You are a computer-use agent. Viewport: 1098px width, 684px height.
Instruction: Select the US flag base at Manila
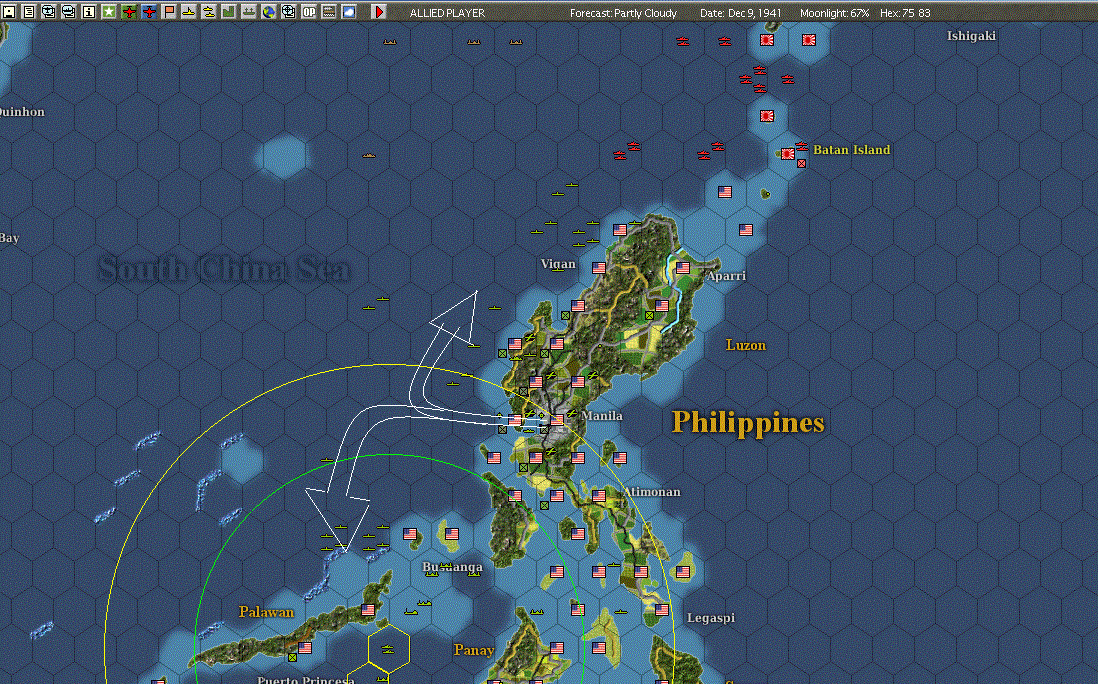click(557, 420)
